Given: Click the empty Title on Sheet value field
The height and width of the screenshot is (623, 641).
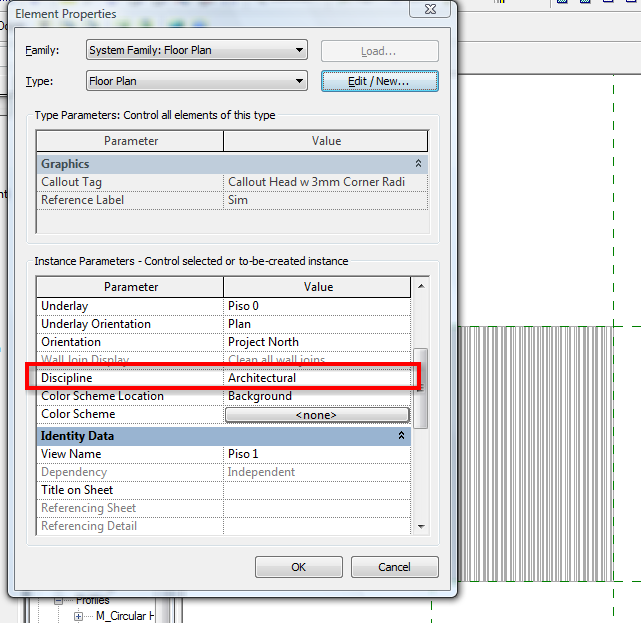Looking at the screenshot, I should (x=317, y=490).
